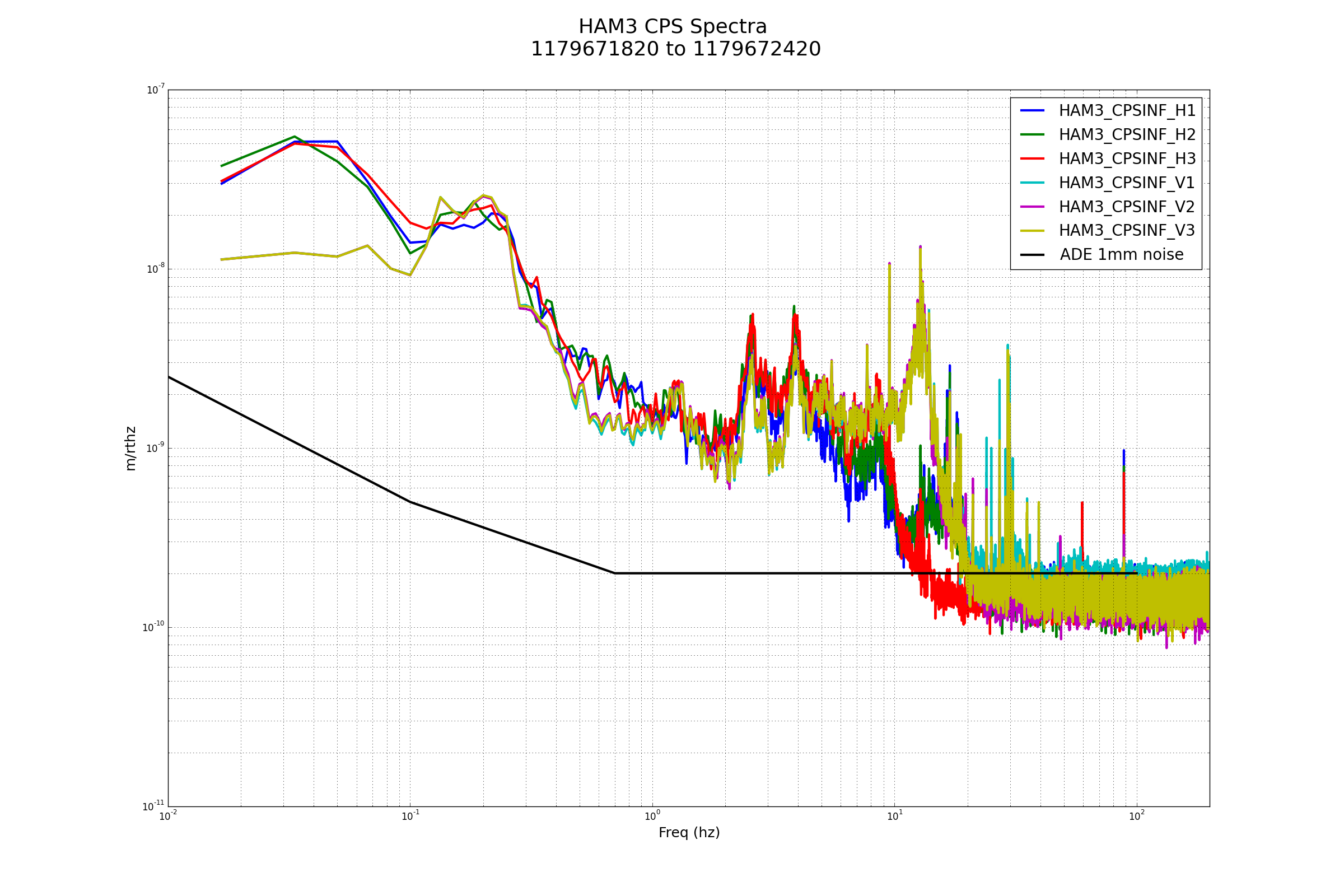Select the HAM3_CPSINF_H1 legend label

pos(1127,111)
